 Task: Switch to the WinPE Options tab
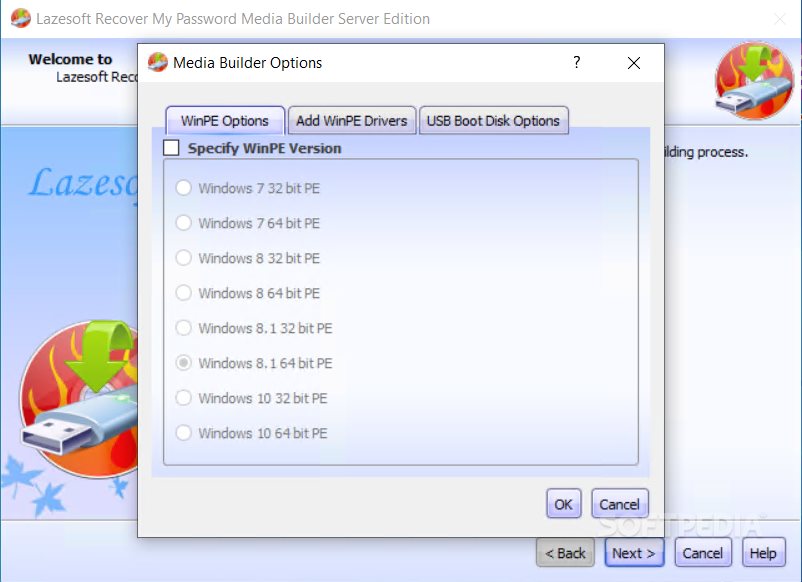coord(225,121)
